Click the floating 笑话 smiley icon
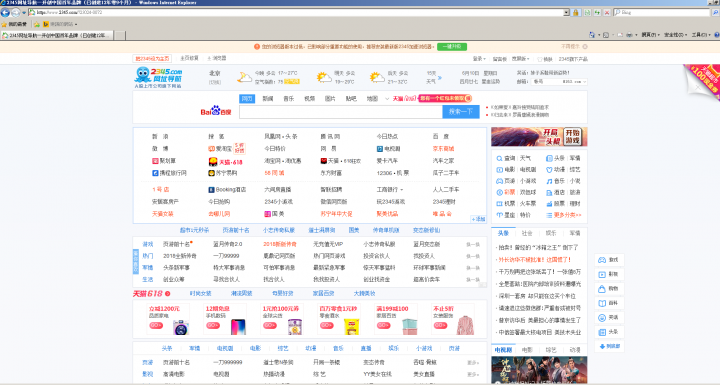This screenshot has width=720, height=385. tap(602, 317)
